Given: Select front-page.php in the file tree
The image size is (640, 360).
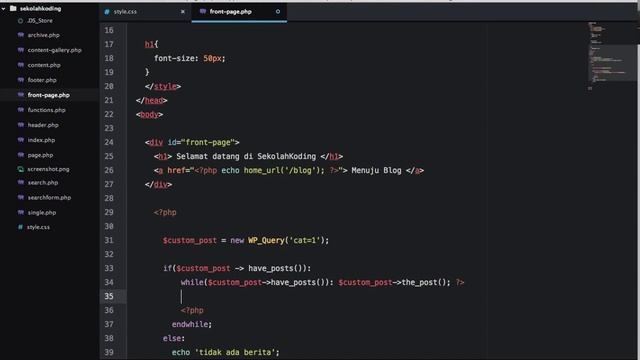Looking at the screenshot, I should (48, 95).
